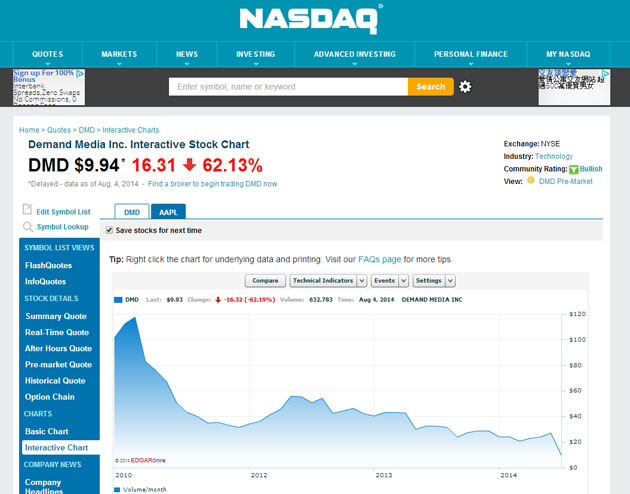The image size is (630, 494).
Task: Click the orange Search button
Action: tap(431, 87)
